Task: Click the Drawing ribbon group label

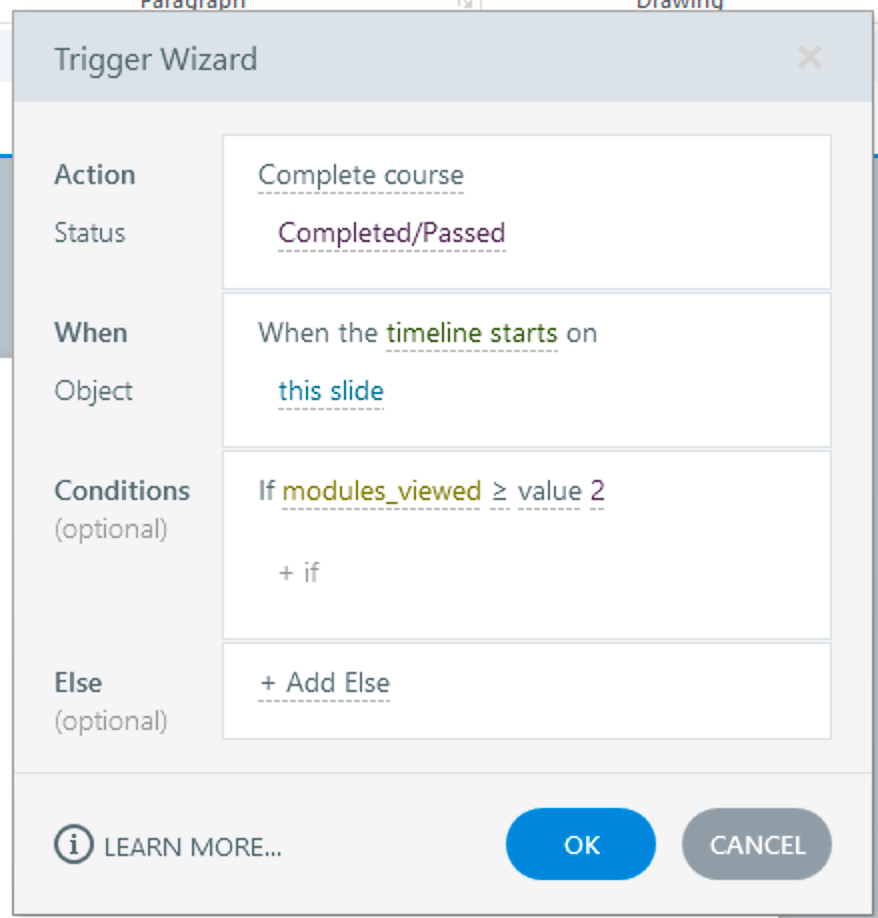Action: (x=679, y=4)
